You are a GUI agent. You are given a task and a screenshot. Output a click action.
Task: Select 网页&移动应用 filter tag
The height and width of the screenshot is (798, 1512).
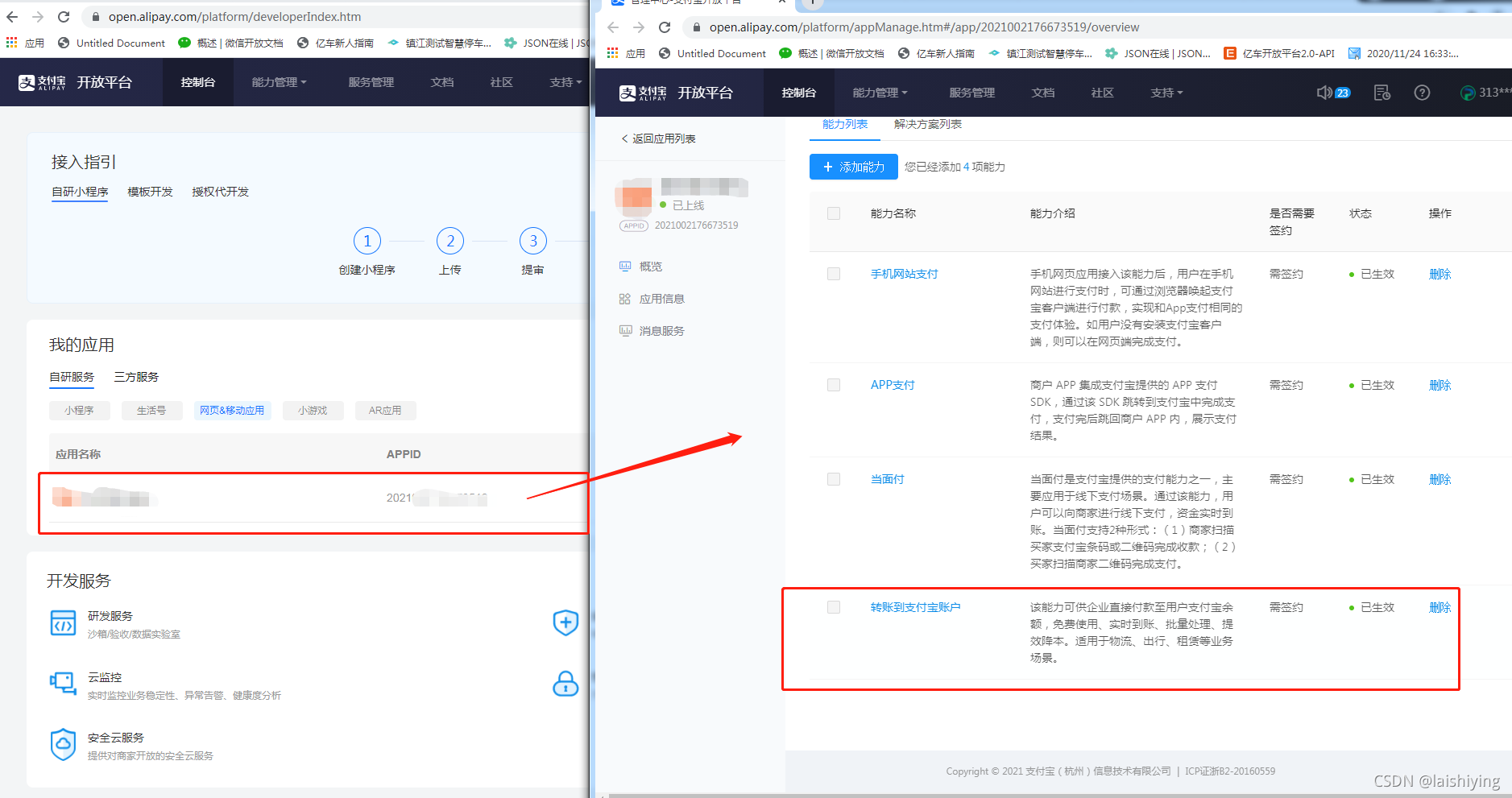[232, 411]
